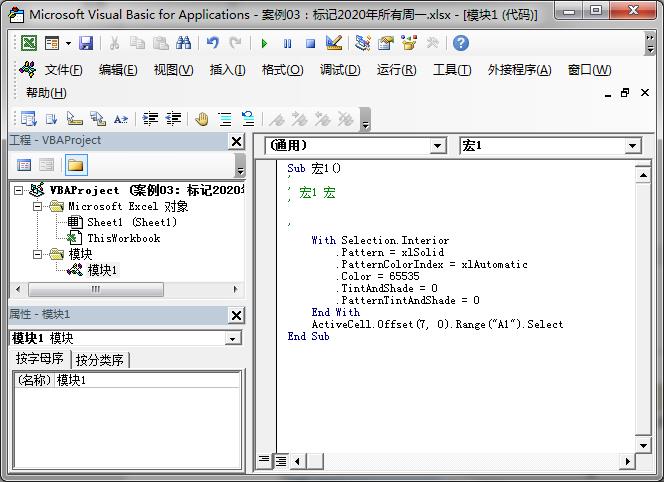The image size is (664, 482).
Task: Collapse the 模块 folder node
Action: tap(38, 254)
